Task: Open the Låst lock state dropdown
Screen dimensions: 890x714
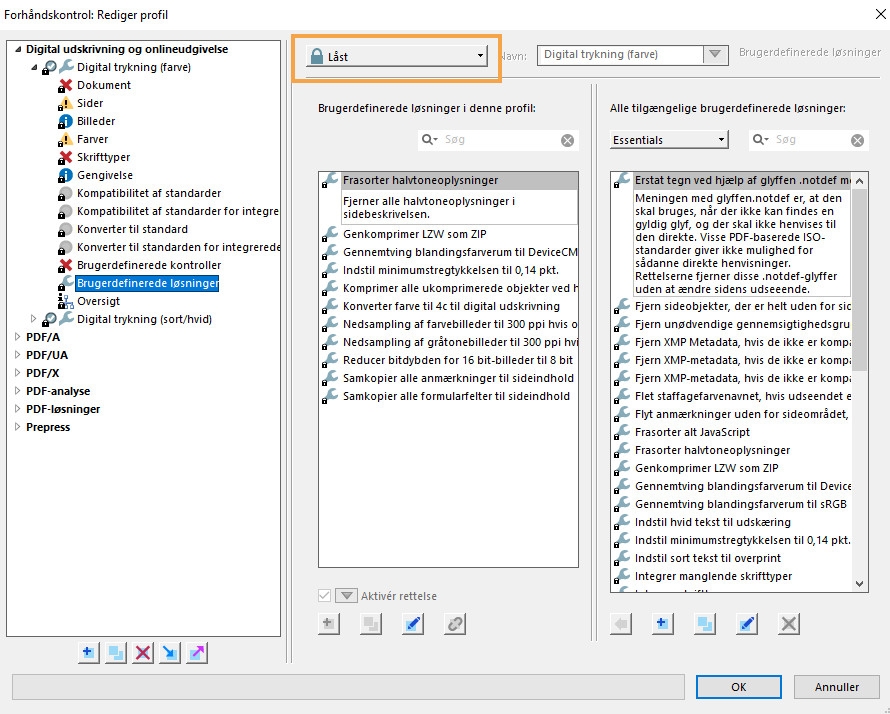Action: pos(397,57)
